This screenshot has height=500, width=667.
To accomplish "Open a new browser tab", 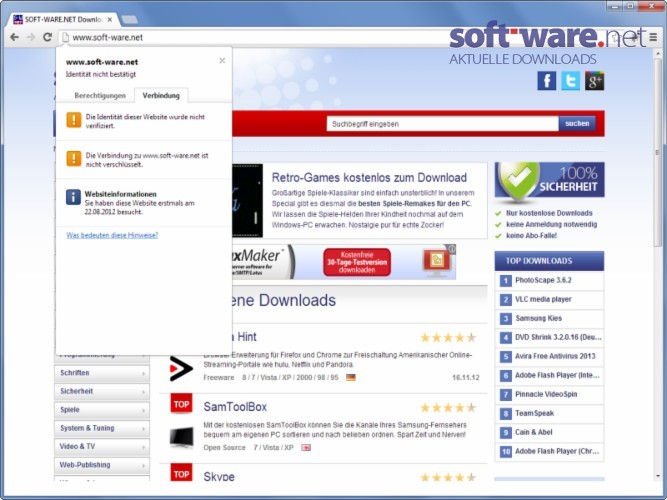I will tap(129, 20).
